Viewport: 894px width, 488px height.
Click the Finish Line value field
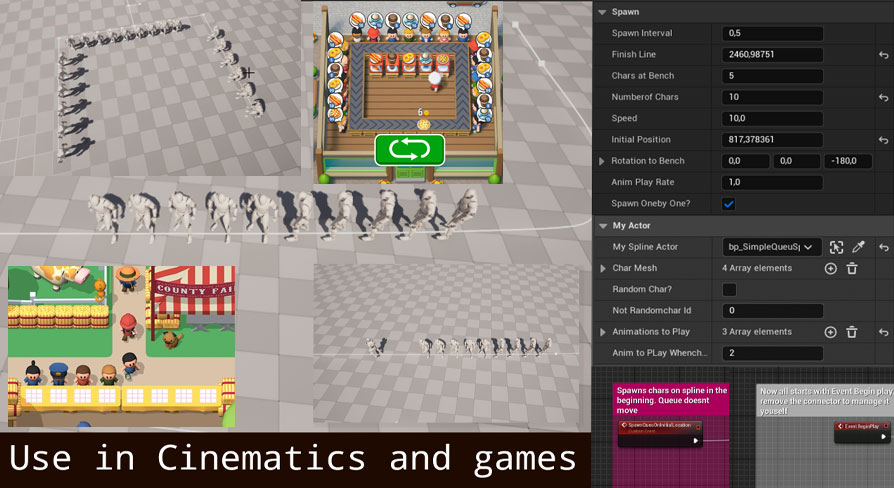tap(773, 55)
